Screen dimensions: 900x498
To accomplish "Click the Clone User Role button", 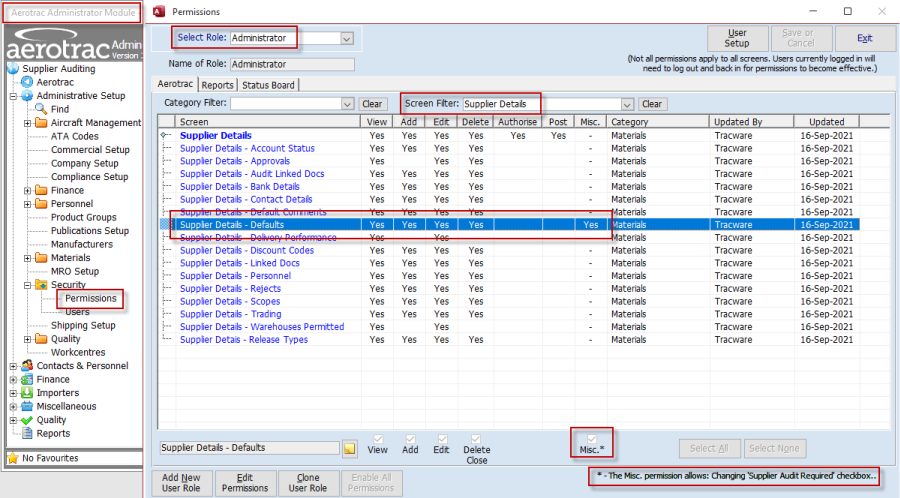I will [x=308, y=483].
